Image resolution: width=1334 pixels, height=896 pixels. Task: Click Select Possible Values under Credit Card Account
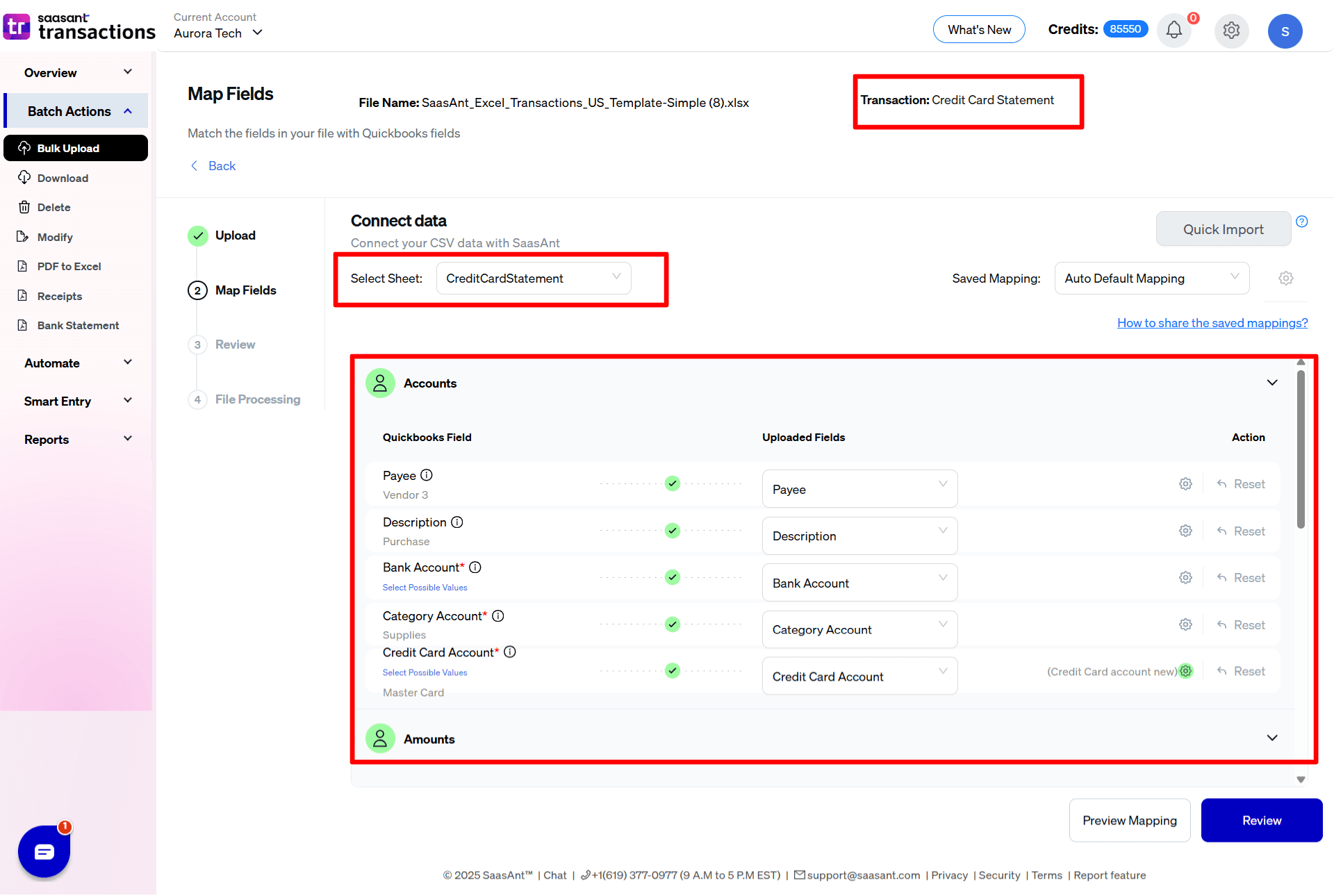tap(425, 672)
